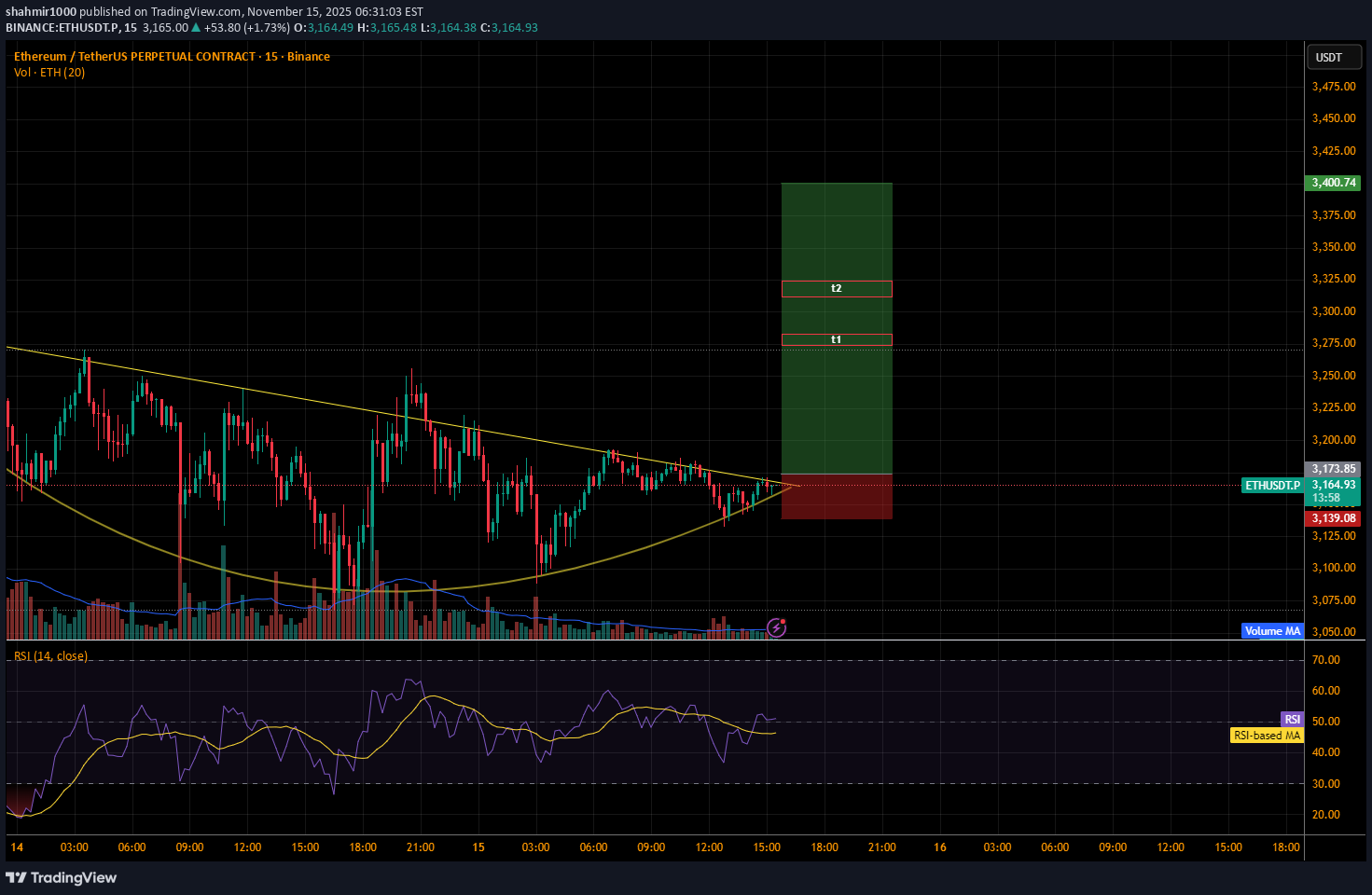The image size is (1372, 895).
Task: Click the purple lightning bolt icon
Action: tap(776, 627)
